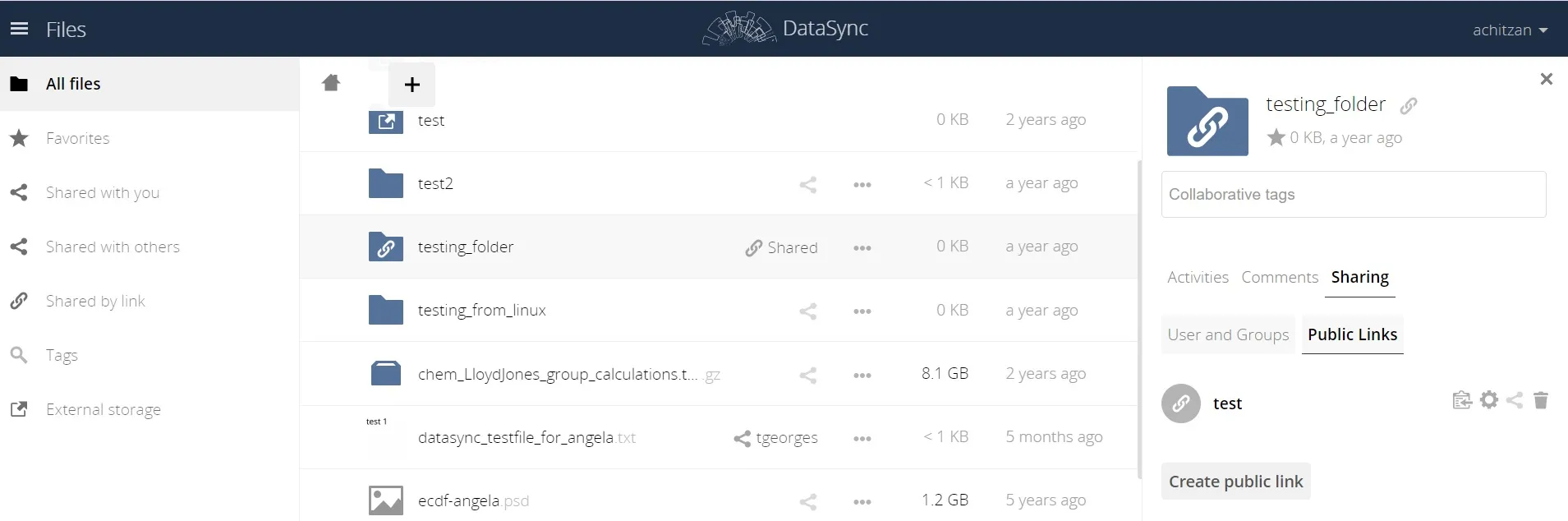Click the tgeorges share label
The height and width of the screenshot is (521, 1568).
coord(775,438)
